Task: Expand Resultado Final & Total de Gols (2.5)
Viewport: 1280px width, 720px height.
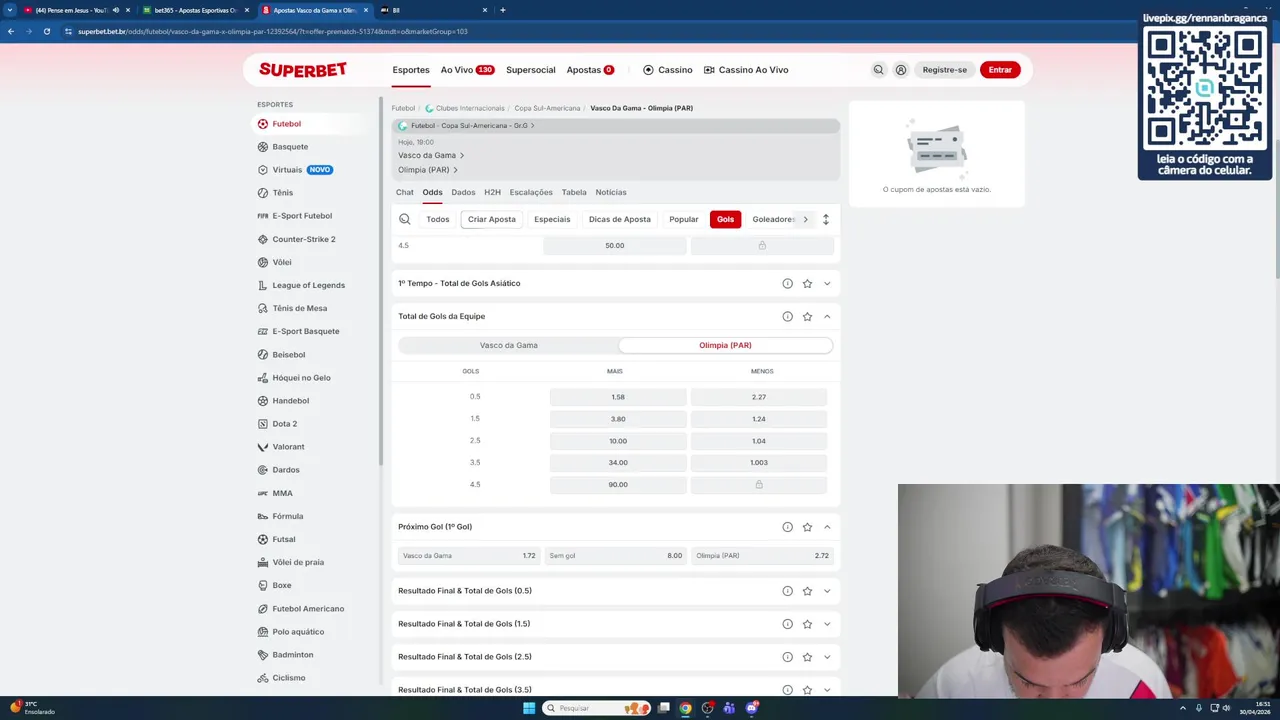Action: pyautogui.click(x=827, y=657)
